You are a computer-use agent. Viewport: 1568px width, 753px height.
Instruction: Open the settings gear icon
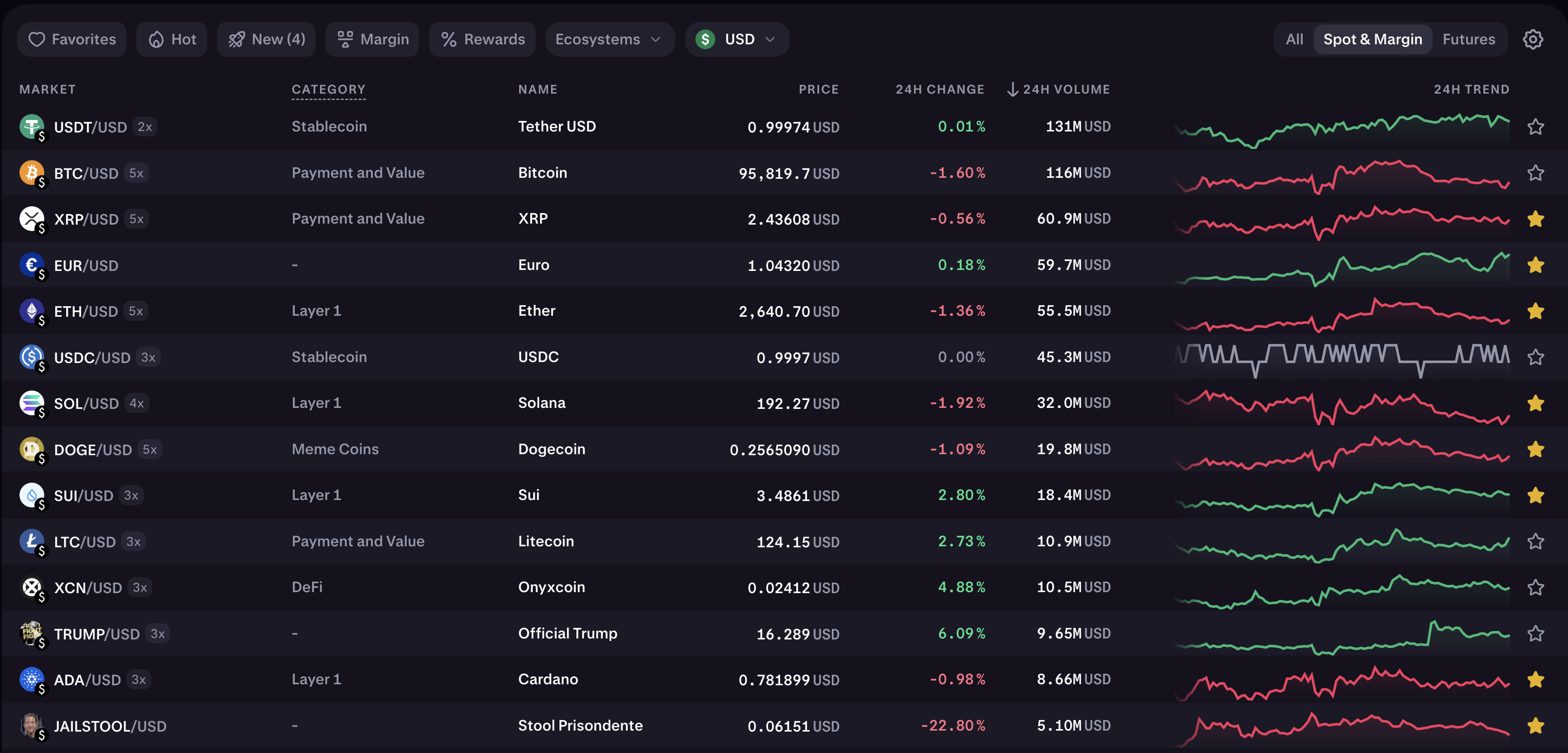point(1532,40)
